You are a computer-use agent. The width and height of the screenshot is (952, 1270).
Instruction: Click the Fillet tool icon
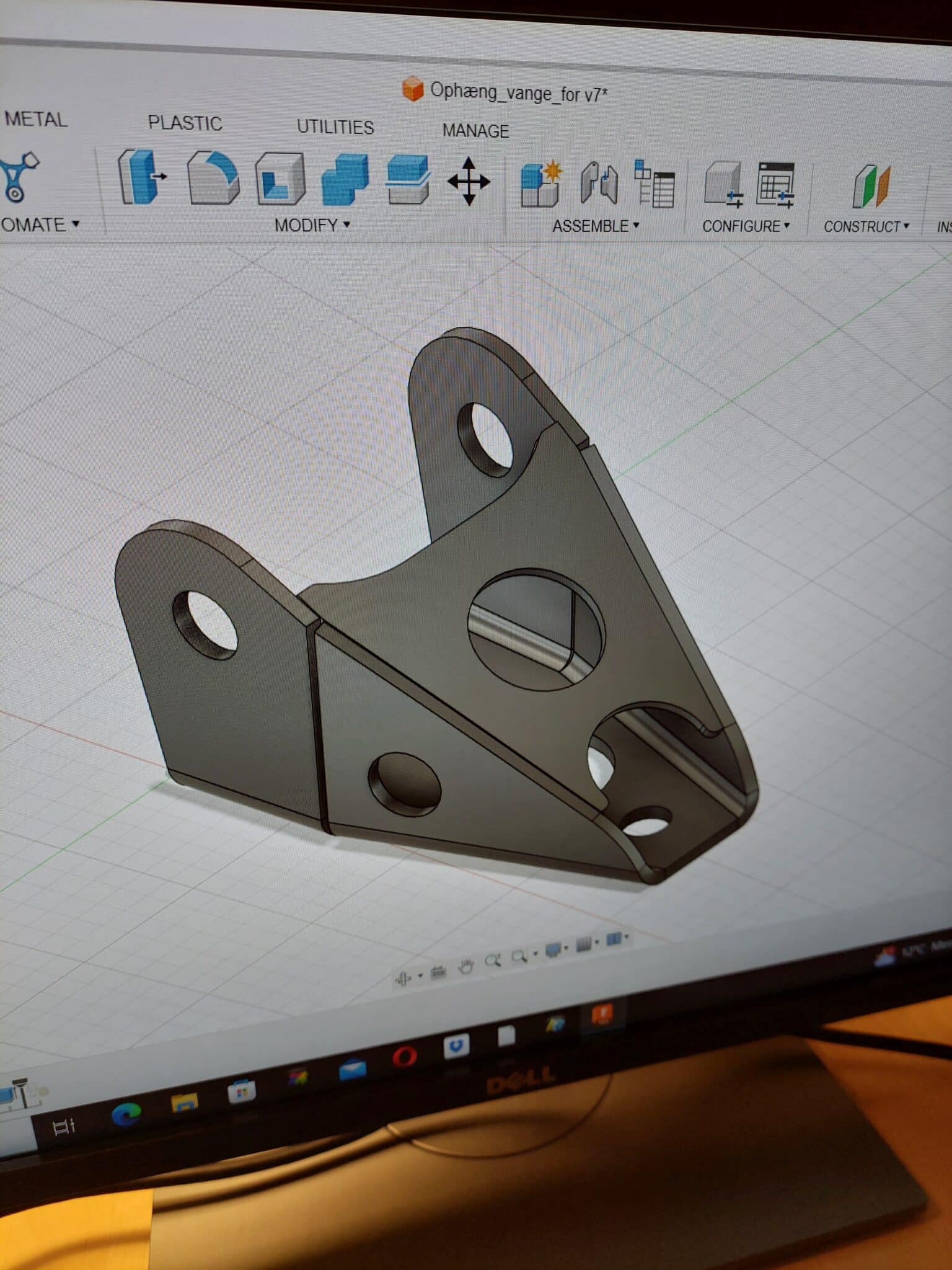tap(213, 179)
